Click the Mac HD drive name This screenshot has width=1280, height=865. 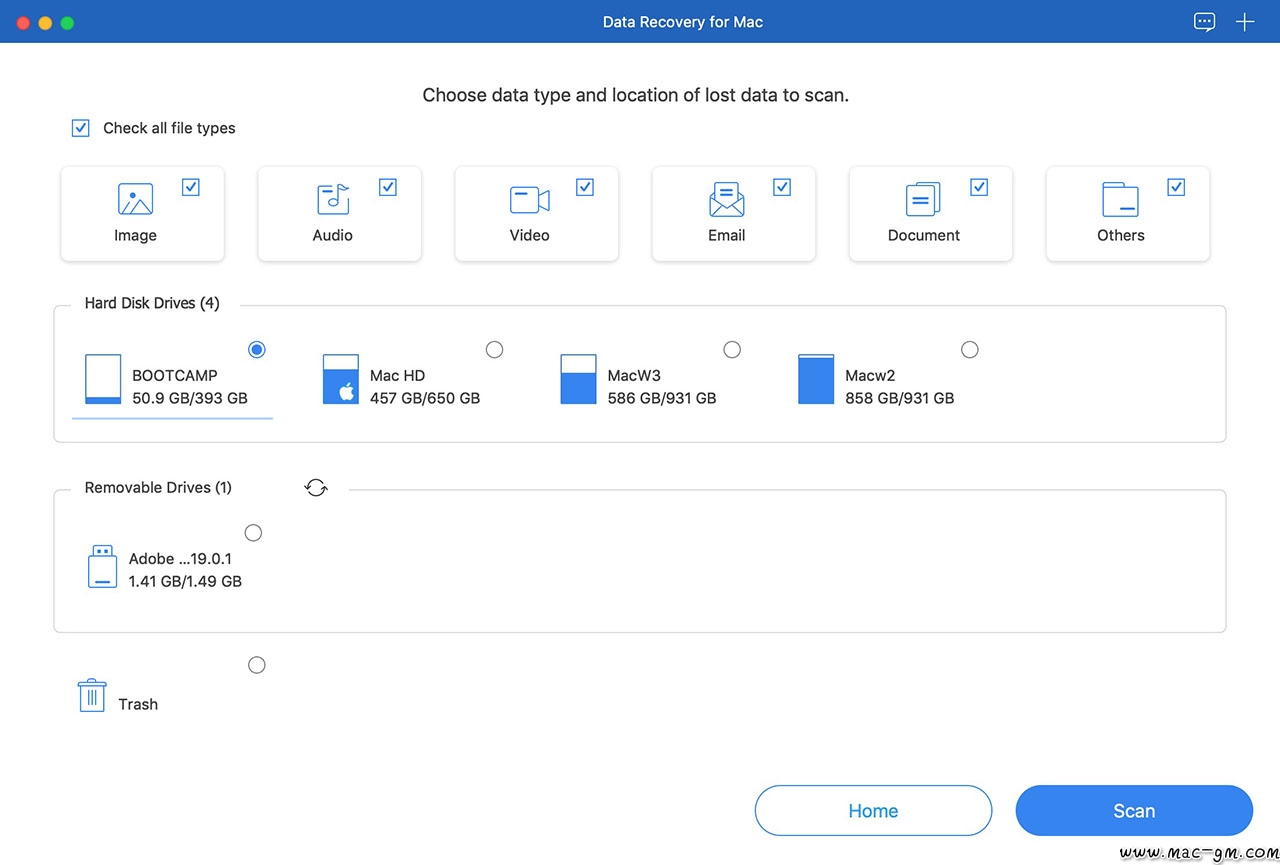(x=397, y=376)
